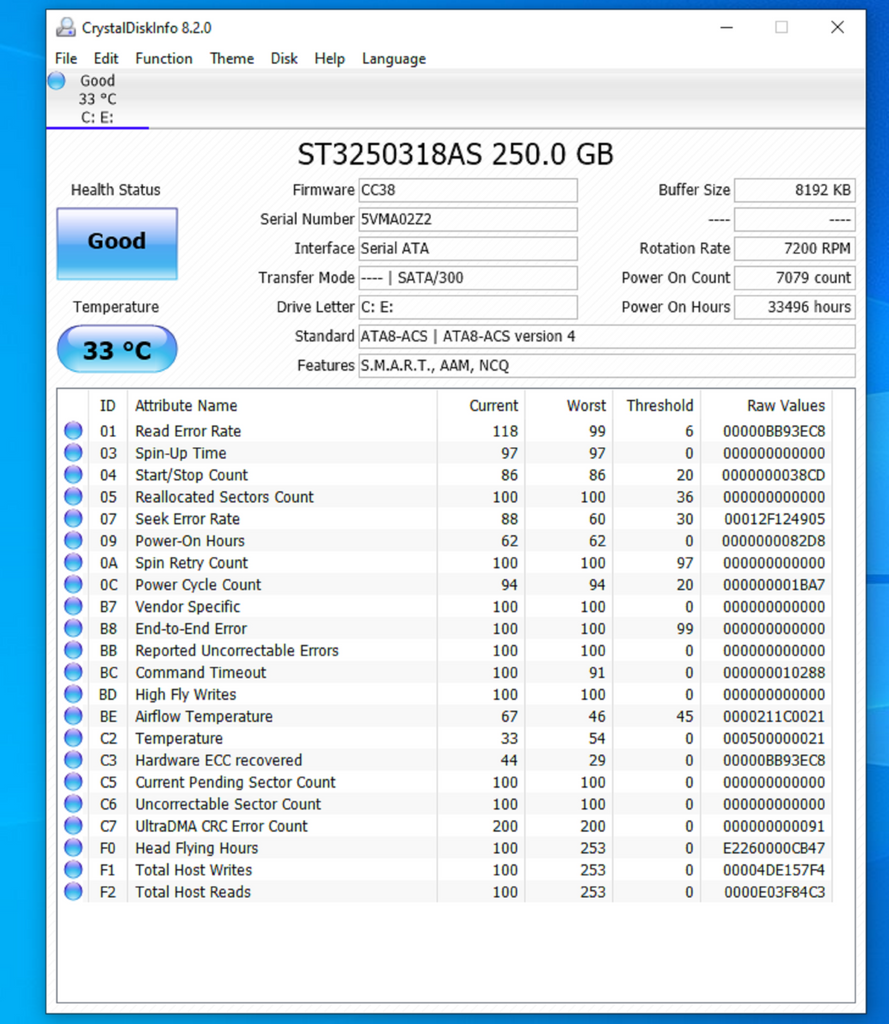Click the Drive Letter field
The width and height of the screenshot is (889, 1024).
click(x=468, y=307)
